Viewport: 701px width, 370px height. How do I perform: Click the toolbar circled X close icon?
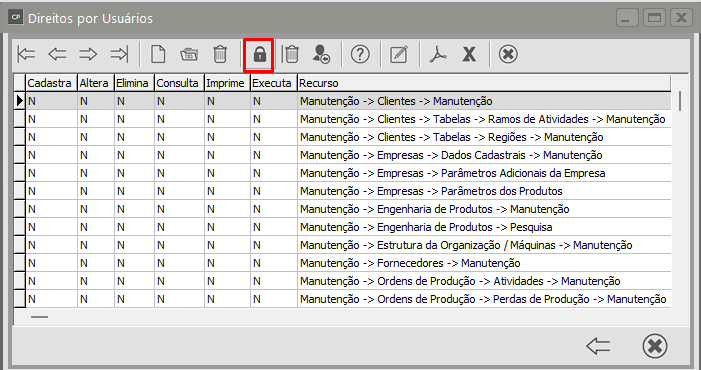point(508,55)
